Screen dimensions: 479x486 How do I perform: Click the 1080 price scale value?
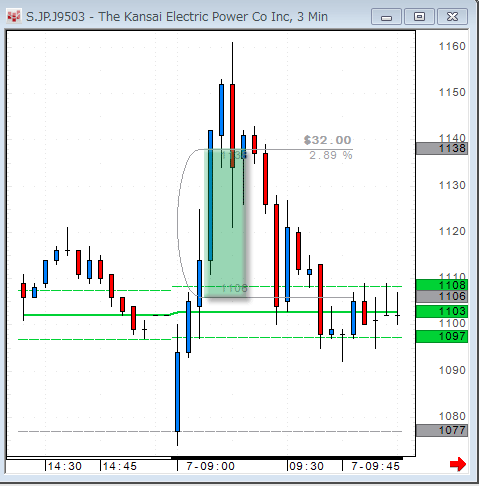click(452, 416)
